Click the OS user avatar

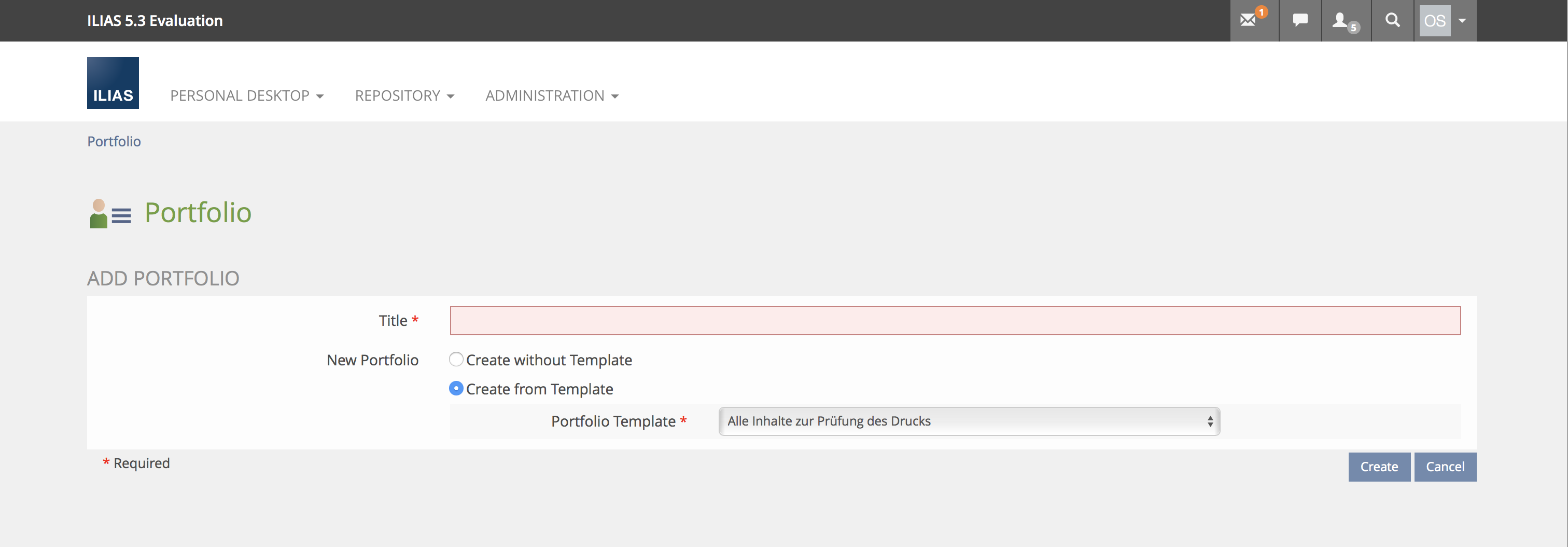pyautogui.click(x=1434, y=21)
